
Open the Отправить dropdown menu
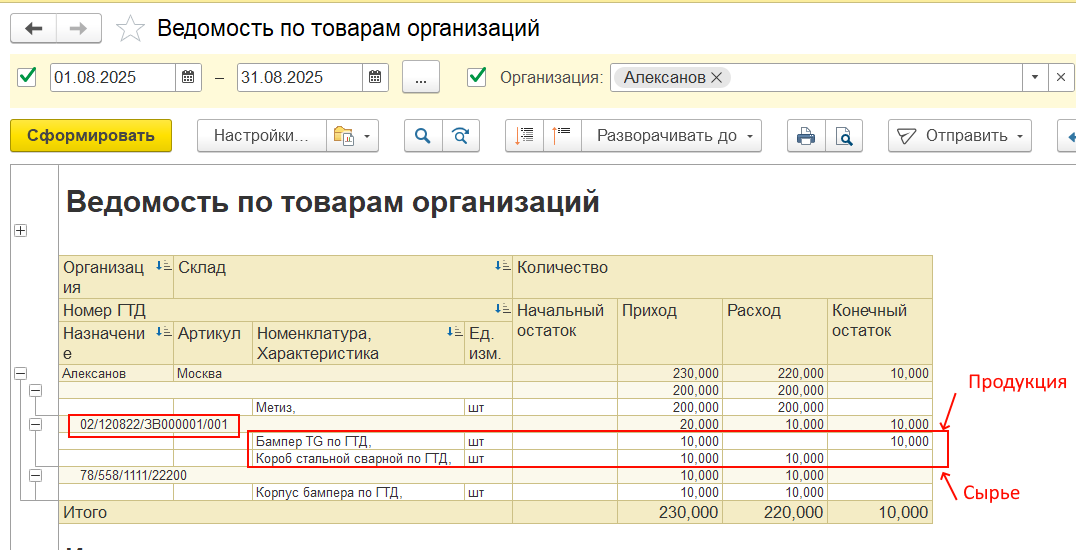point(959,136)
